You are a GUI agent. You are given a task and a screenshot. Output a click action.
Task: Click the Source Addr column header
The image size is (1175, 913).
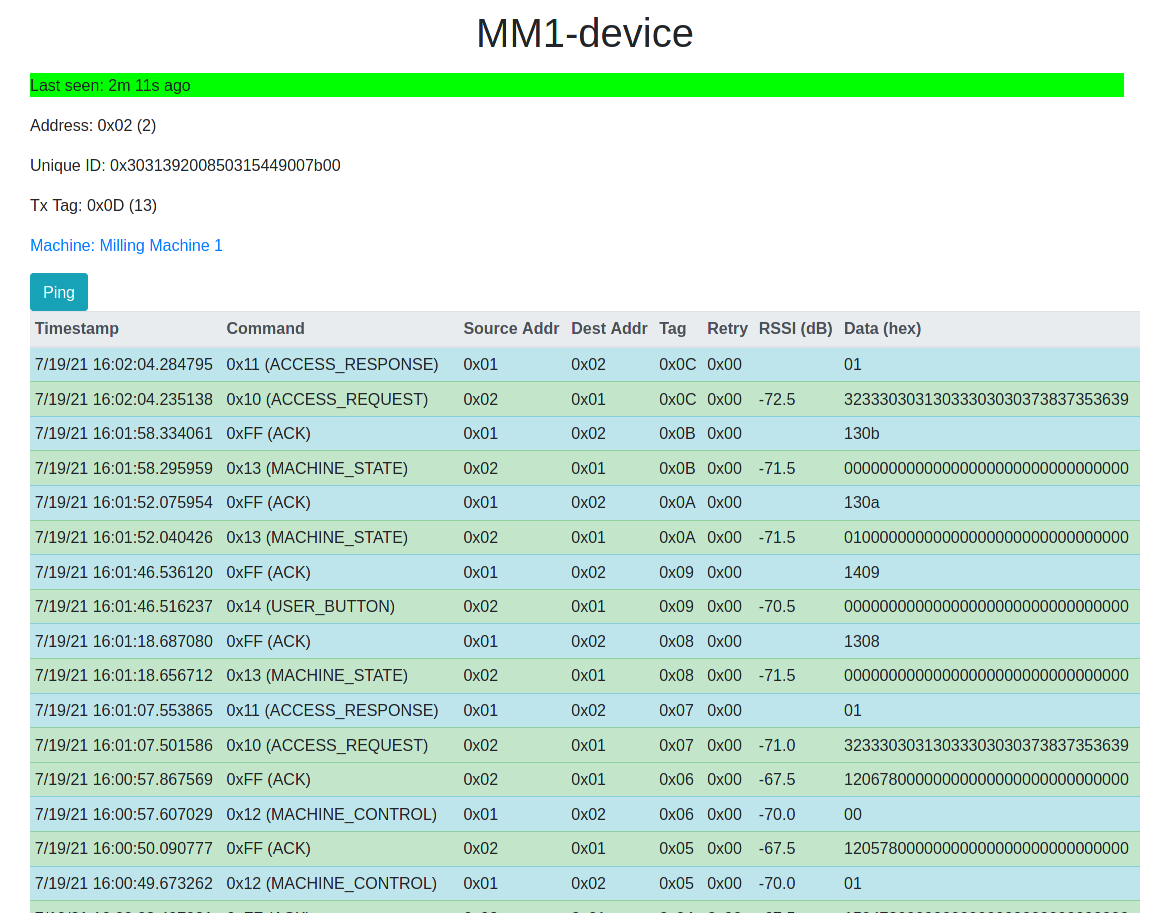[511, 328]
